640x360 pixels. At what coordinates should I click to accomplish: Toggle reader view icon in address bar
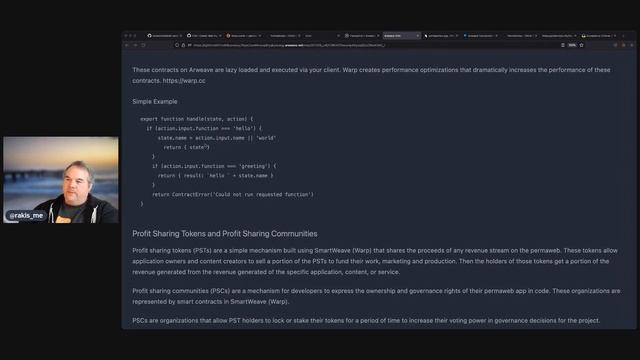563,45
